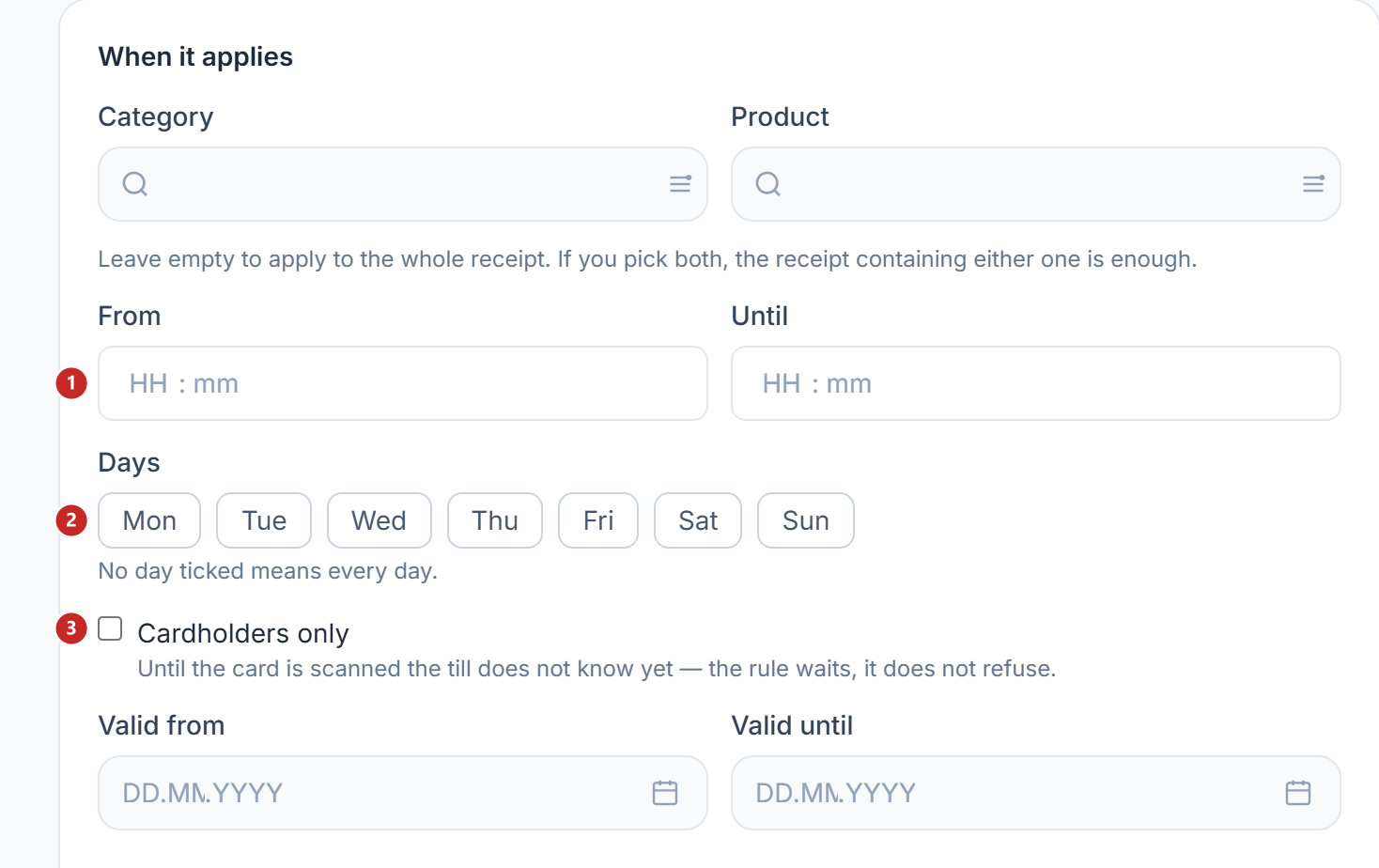Enable the Cardholders only checkbox
Screen dimensions: 1379x868
click(111, 628)
